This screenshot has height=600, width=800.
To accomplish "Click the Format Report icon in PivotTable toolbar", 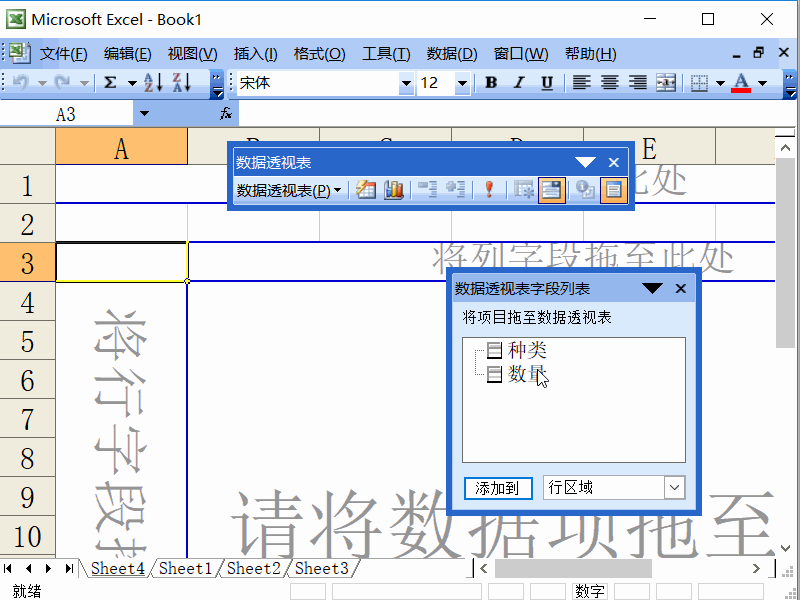I will (366, 190).
